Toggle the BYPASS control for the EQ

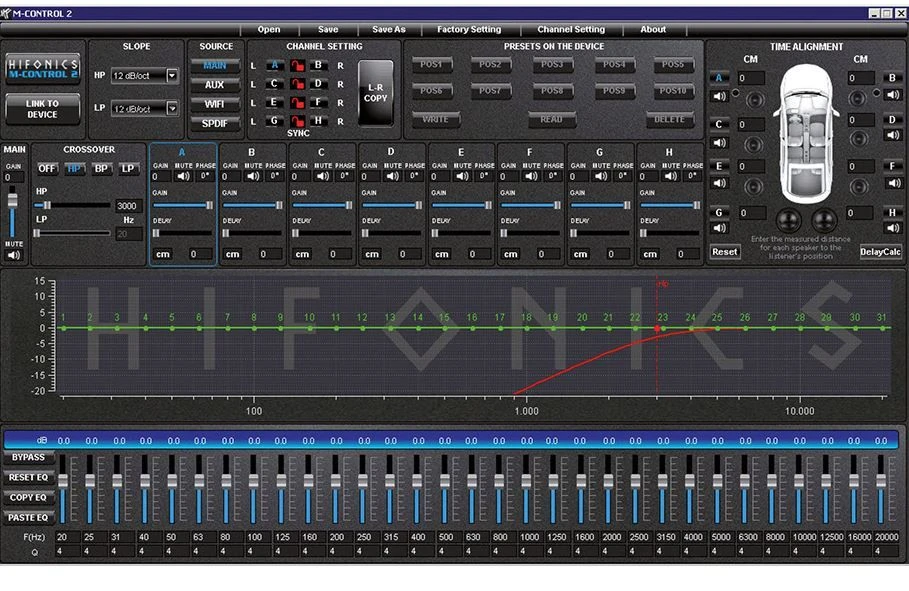[x=27, y=456]
